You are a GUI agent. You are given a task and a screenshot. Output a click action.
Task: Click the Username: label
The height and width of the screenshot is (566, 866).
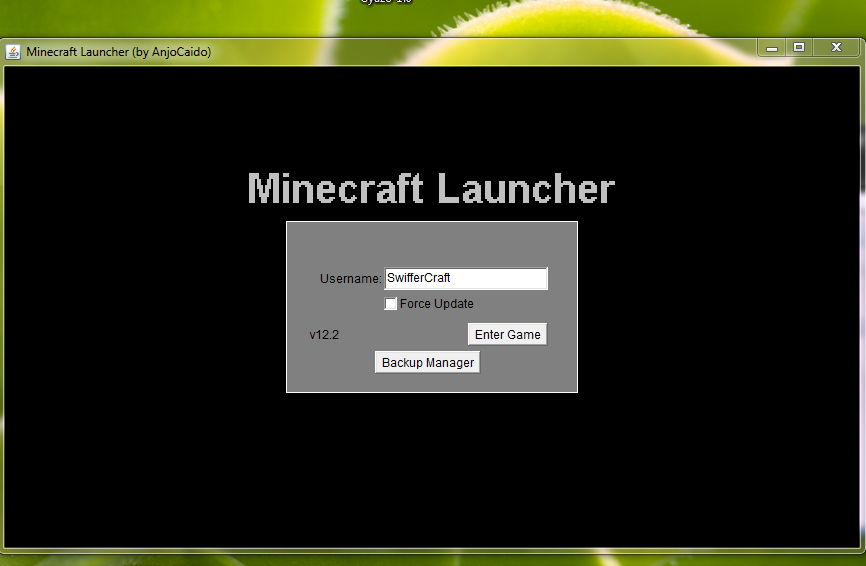[x=351, y=279]
